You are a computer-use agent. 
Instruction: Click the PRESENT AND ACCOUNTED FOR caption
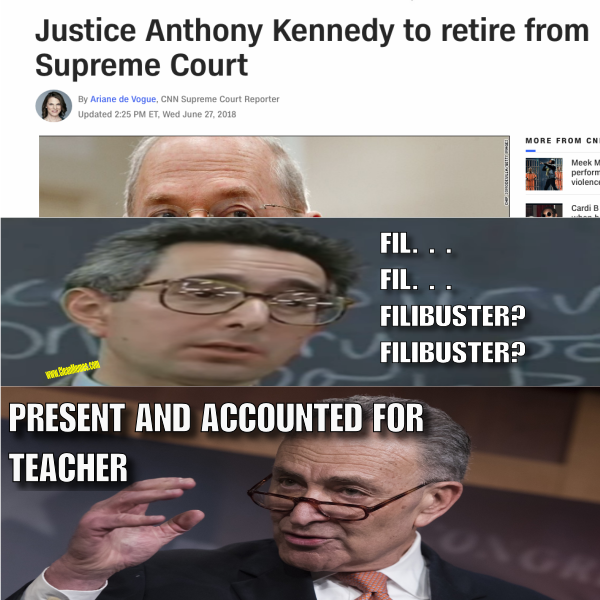(216, 417)
